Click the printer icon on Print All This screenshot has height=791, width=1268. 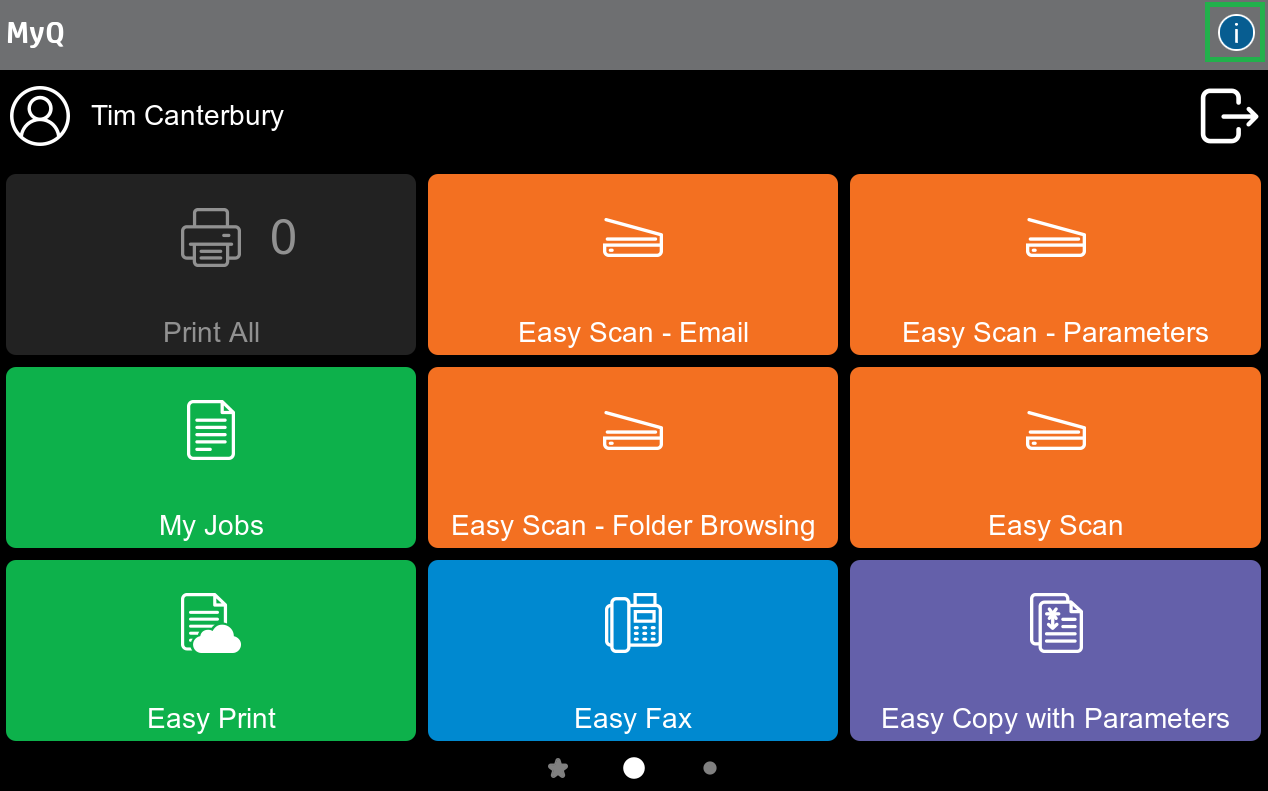210,237
